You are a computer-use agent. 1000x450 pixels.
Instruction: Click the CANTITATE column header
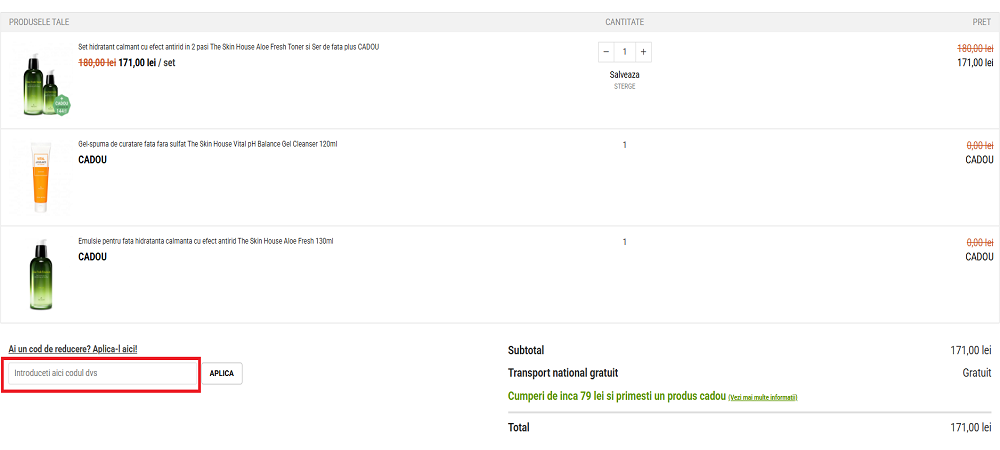click(624, 21)
